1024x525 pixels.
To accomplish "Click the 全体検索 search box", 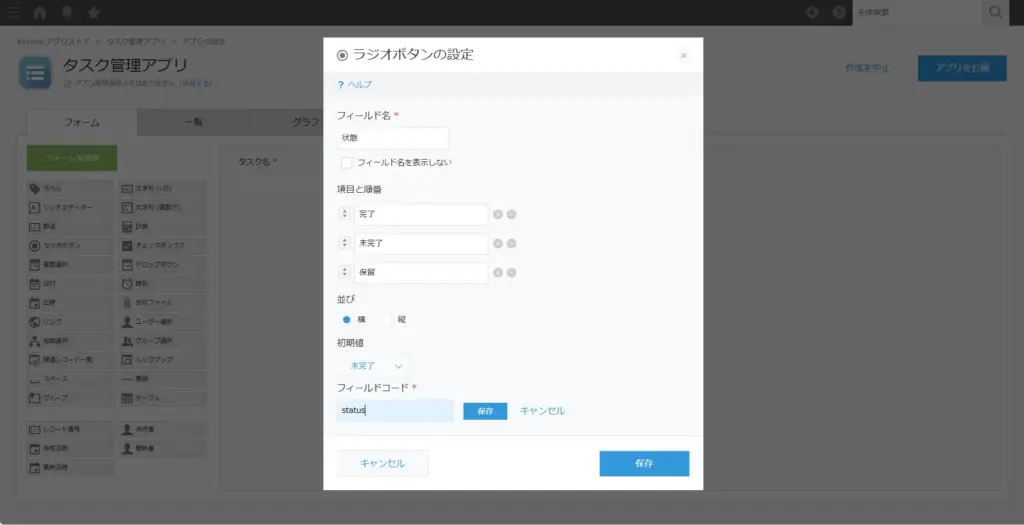I will tap(917, 12).
